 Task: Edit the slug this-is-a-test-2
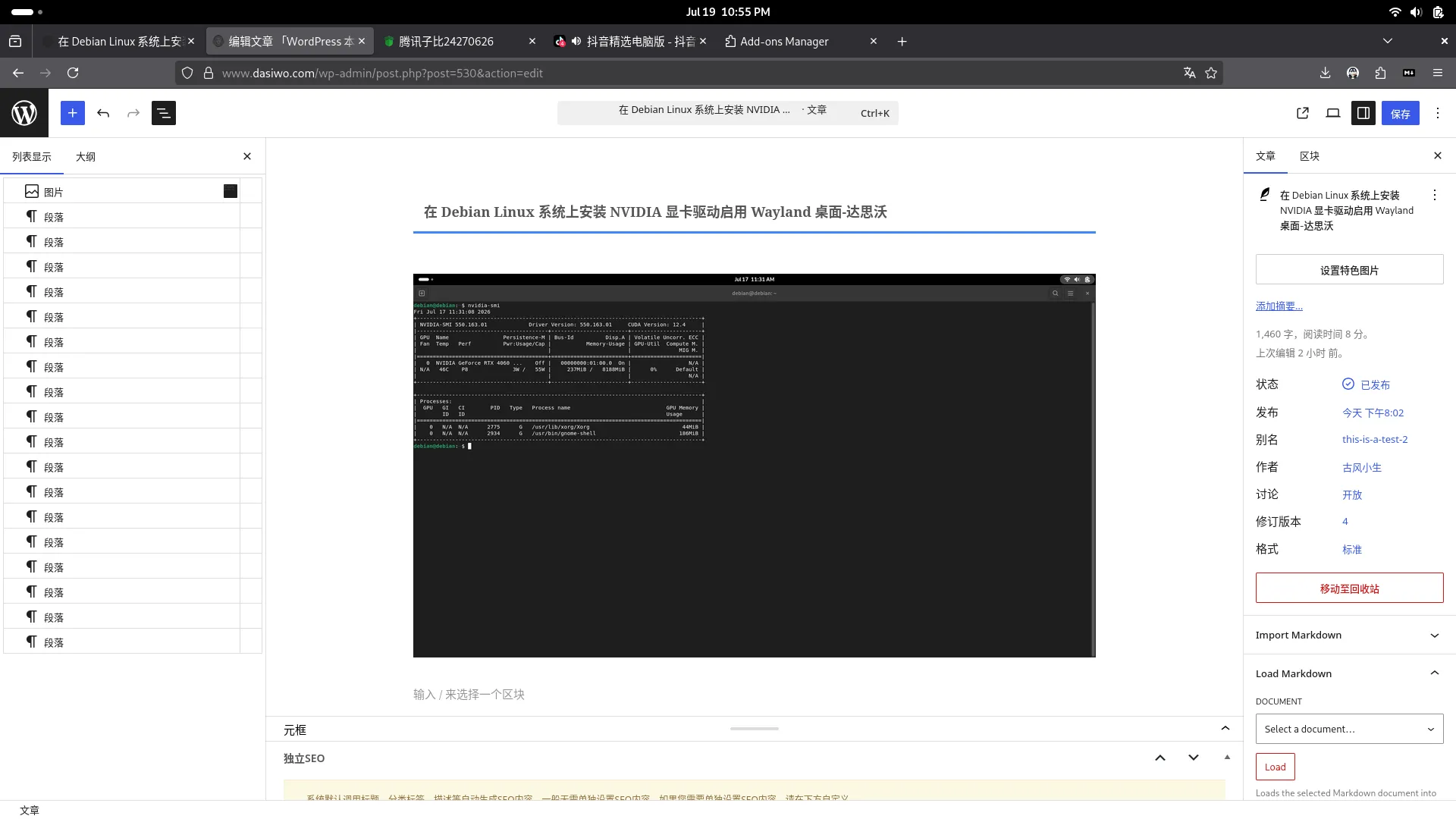[1375, 439]
